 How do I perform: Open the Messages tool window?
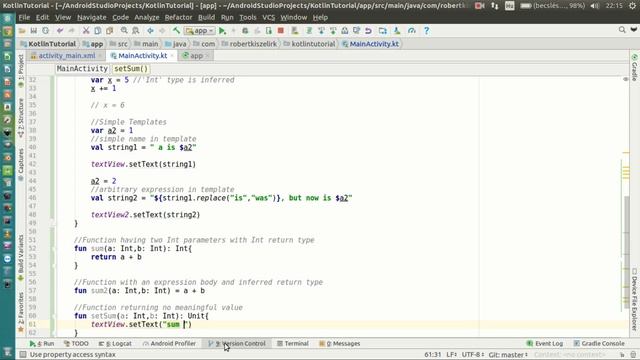pyautogui.click(x=340, y=344)
